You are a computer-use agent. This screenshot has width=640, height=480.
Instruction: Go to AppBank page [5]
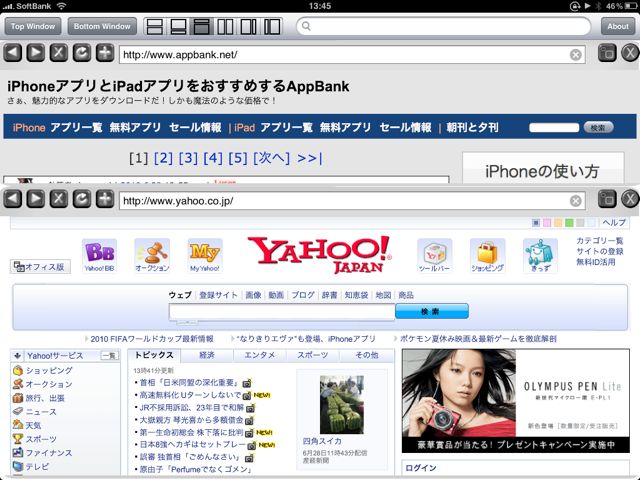pos(238,158)
